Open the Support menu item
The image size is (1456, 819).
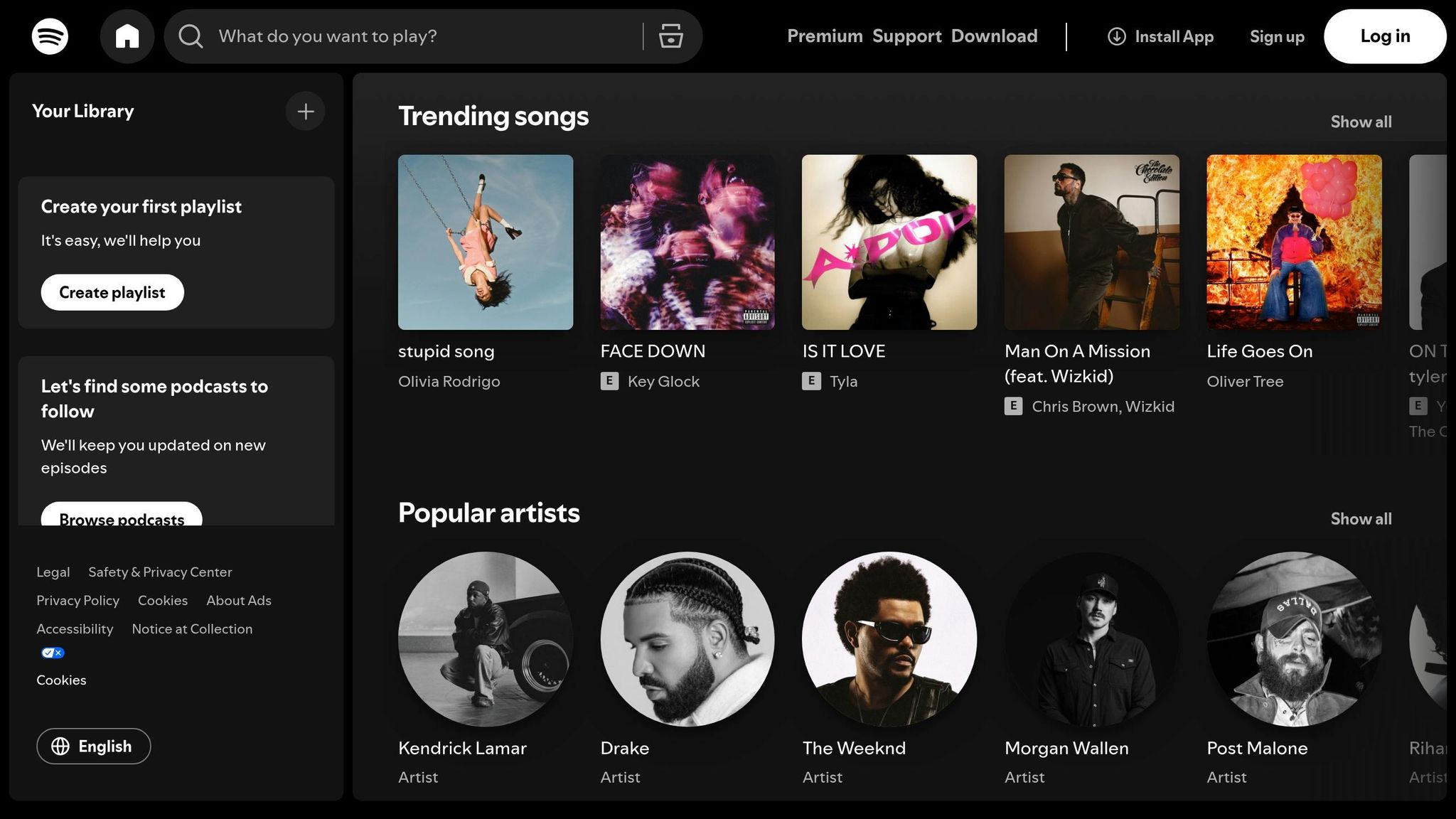(907, 36)
